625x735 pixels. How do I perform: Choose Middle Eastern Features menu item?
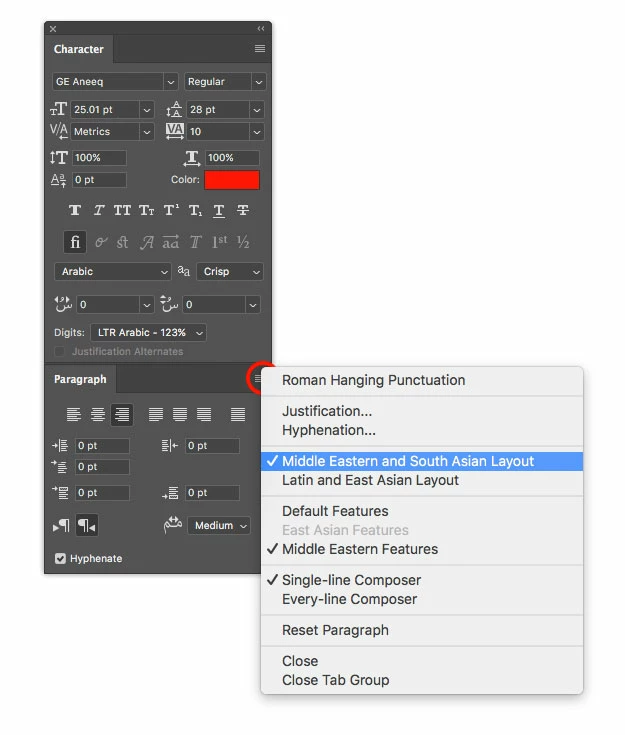click(x=422, y=549)
